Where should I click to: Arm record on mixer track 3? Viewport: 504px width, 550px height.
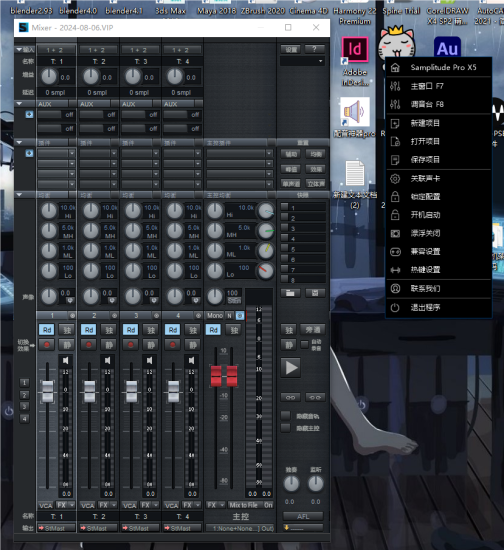pos(130,345)
